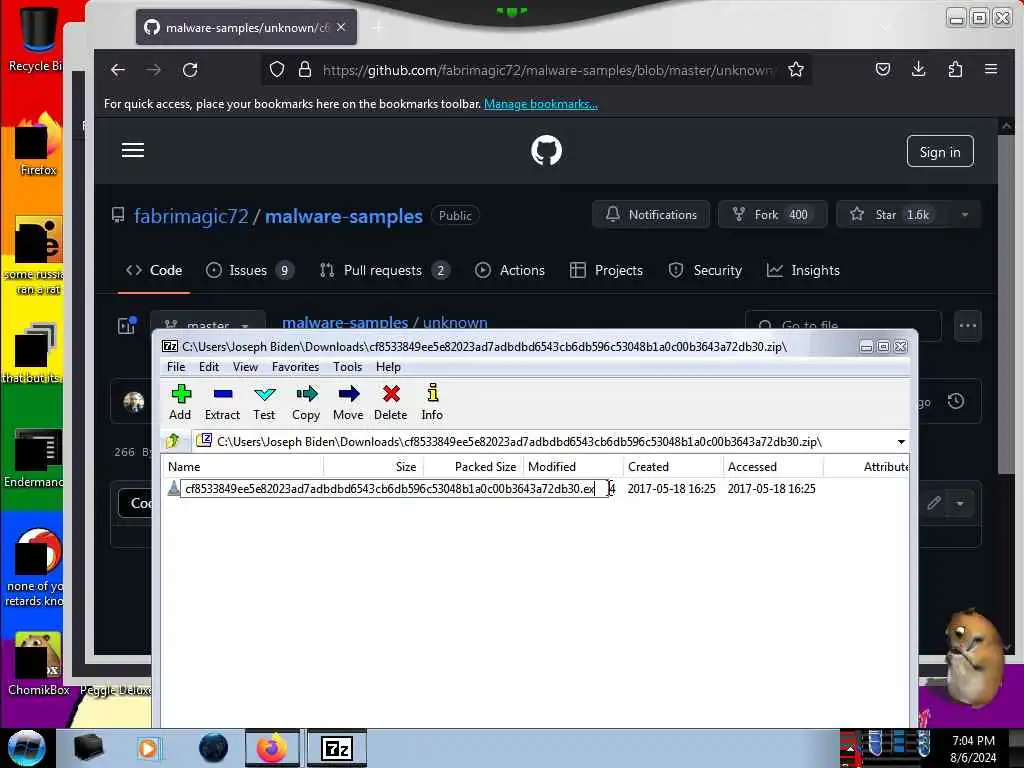Expand the Star lists dropdown arrow
This screenshot has height=768, width=1024.
(x=965, y=215)
